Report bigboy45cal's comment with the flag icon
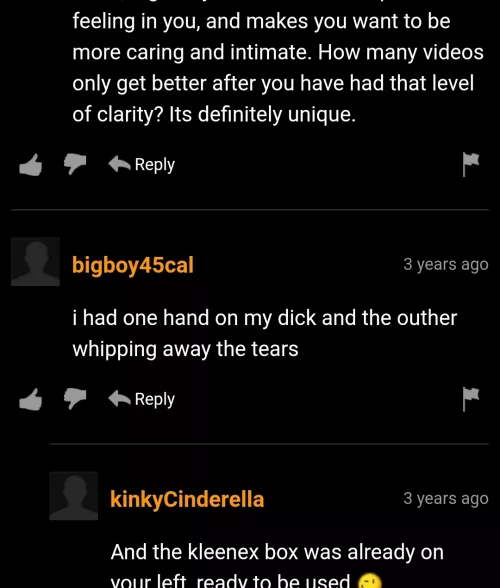Image resolution: width=500 pixels, height=588 pixels. tap(471, 399)
